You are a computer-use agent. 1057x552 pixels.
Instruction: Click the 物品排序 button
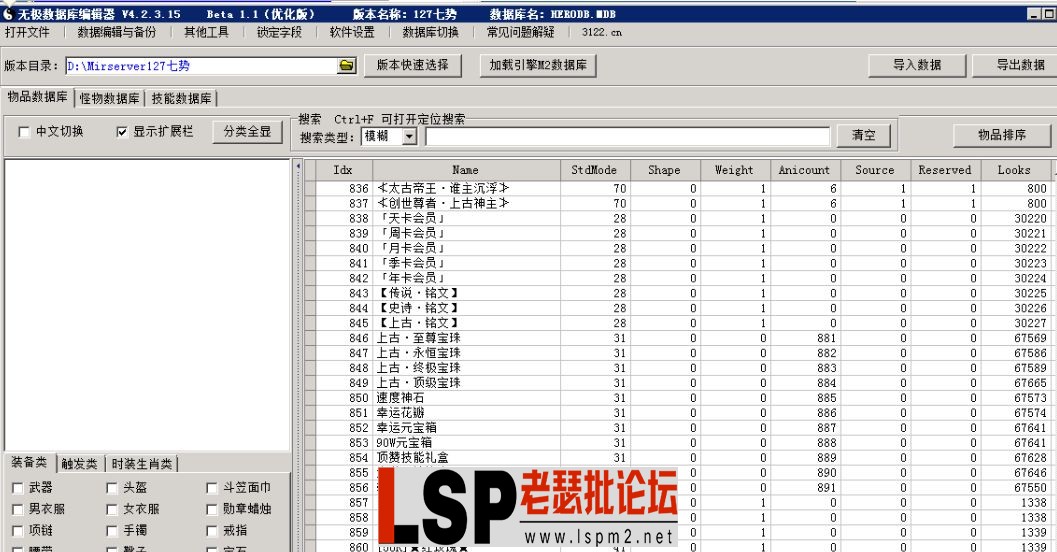point(1002,135)
